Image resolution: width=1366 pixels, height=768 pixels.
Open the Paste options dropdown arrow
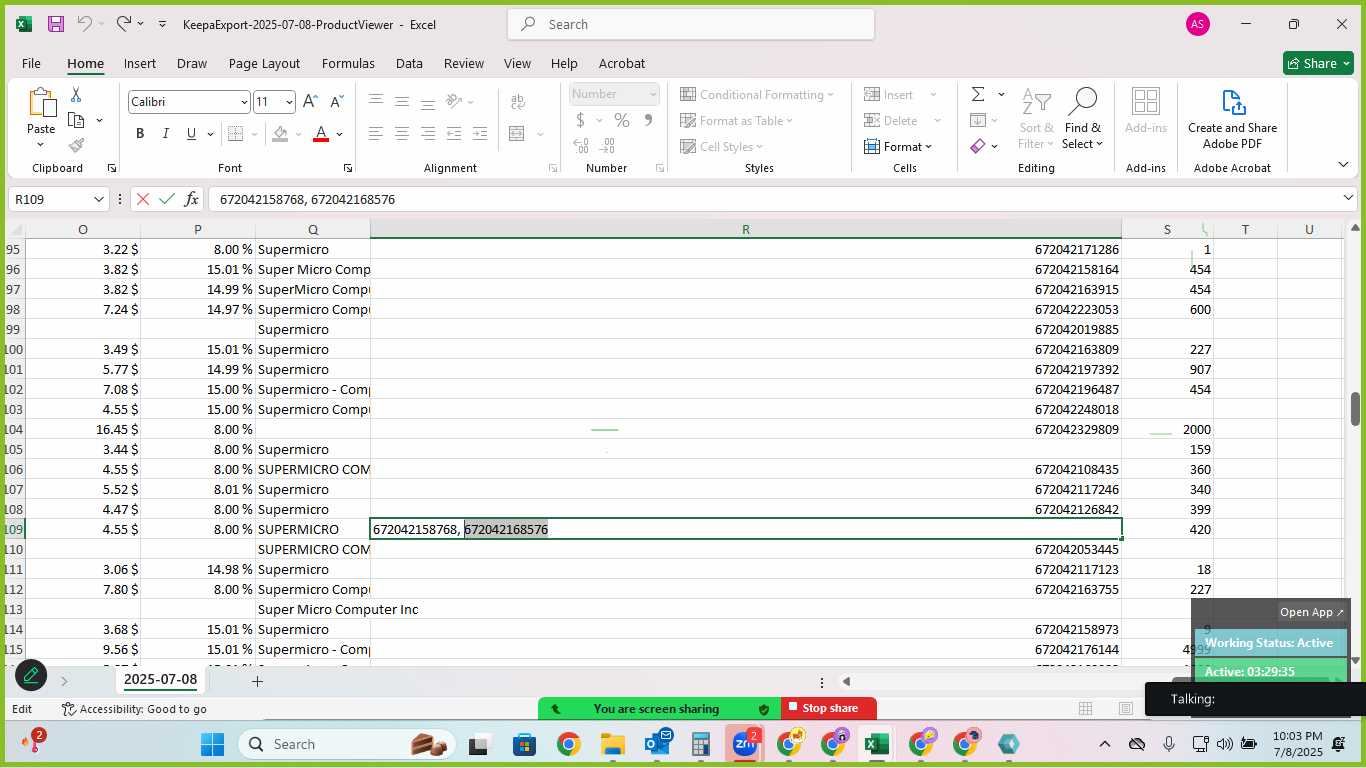(x=41, y=145)
